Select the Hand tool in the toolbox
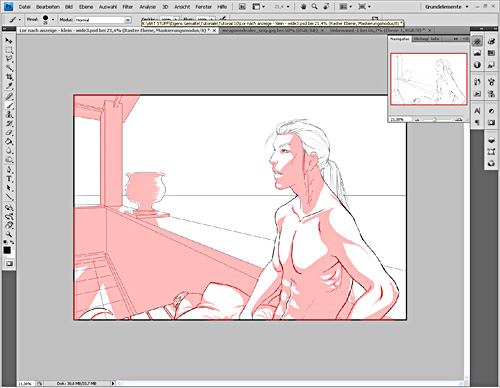This screenshot has width=500, height=388. coord(9,226)
